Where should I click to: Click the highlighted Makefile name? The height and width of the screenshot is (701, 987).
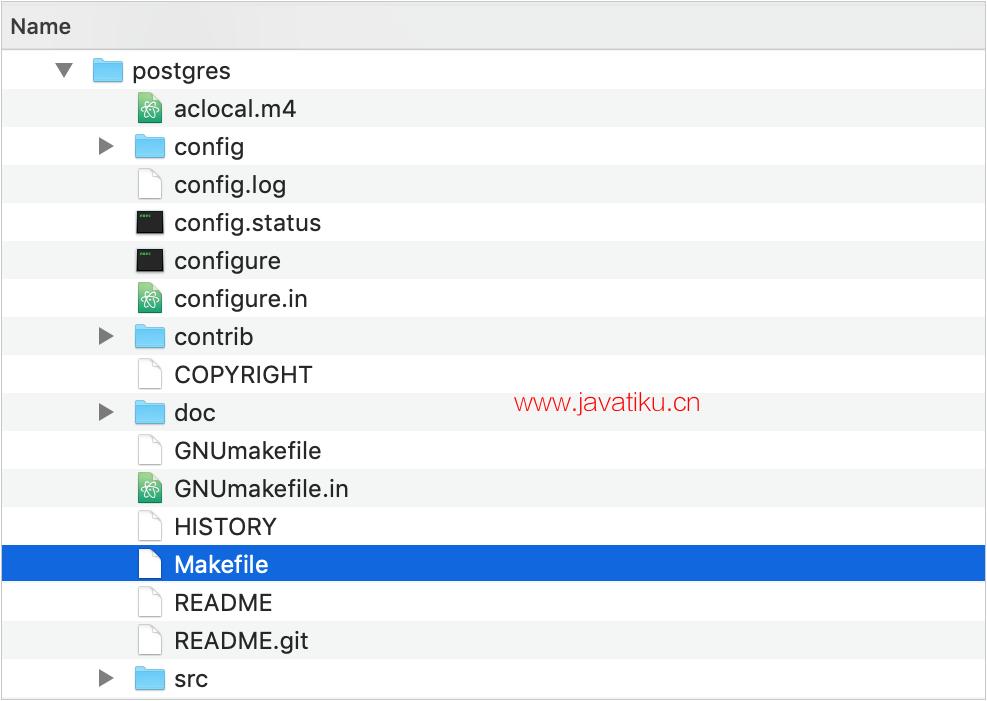(221, 564)
